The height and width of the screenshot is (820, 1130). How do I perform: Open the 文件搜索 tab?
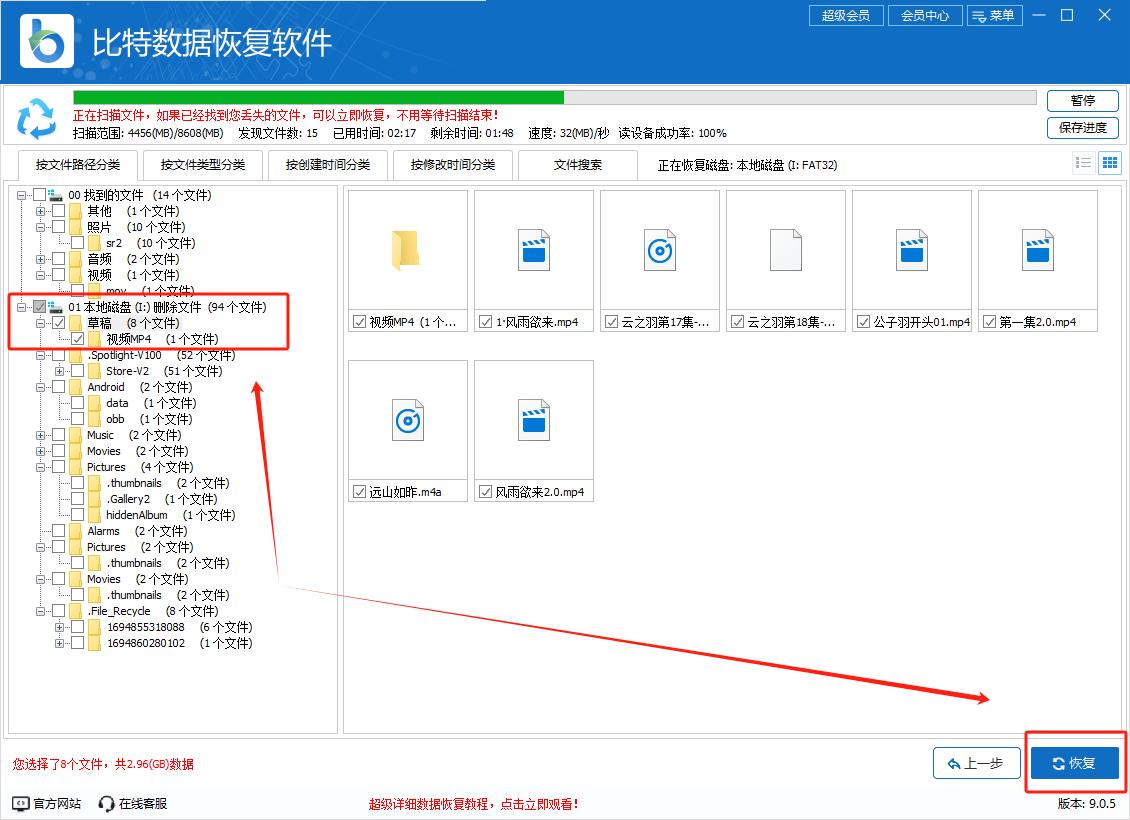point(578,165)
